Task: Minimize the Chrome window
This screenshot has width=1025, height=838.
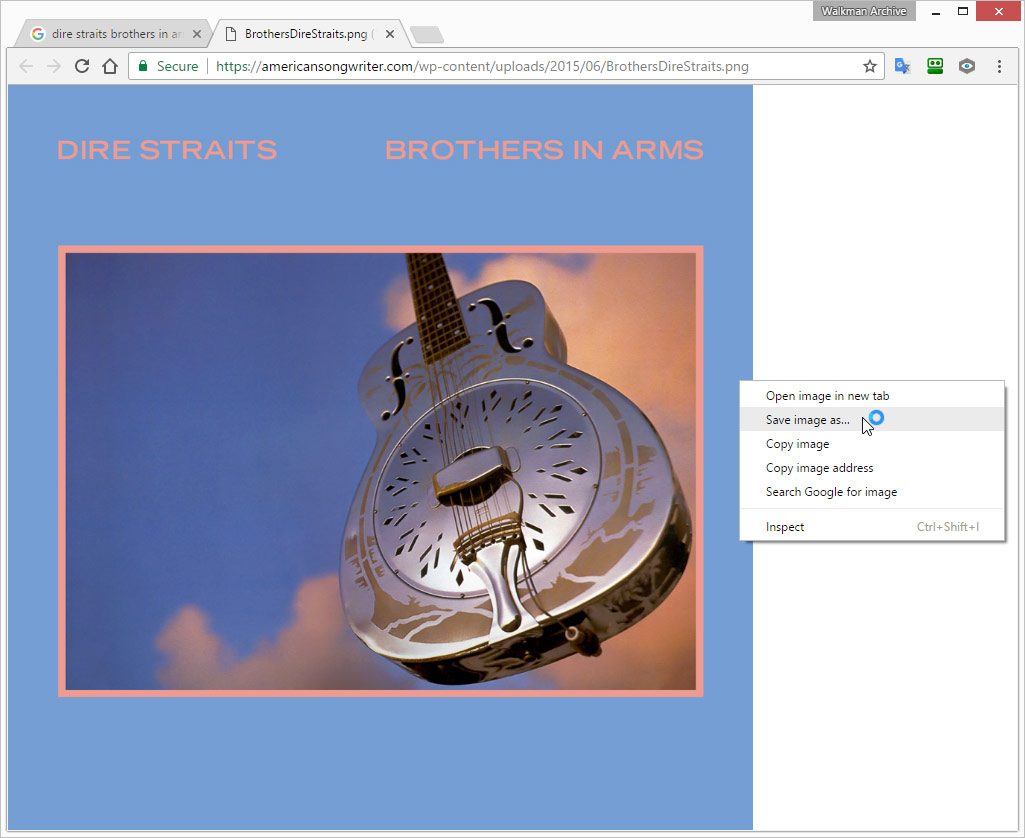Action: (935, 11)
